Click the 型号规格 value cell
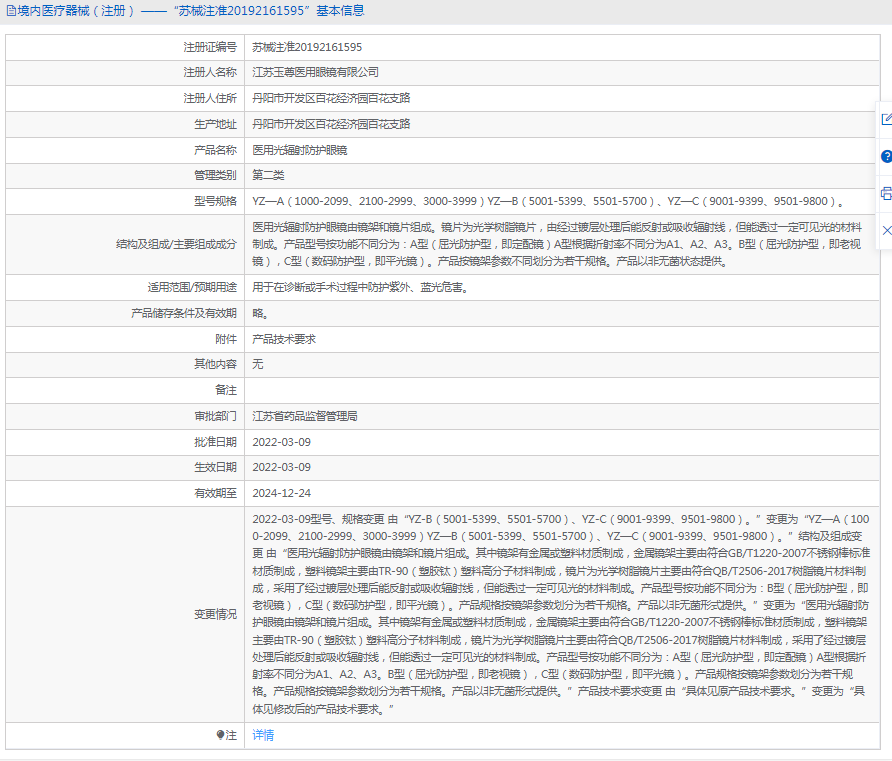The width and height of the screenshot is (892, 761). (548, 201)
